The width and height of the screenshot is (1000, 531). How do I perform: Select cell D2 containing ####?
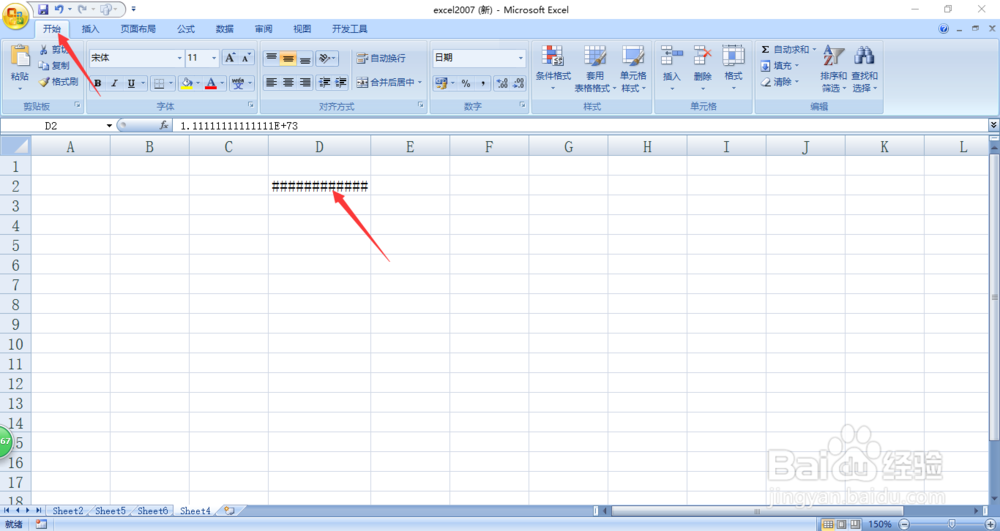coord(320,186)
